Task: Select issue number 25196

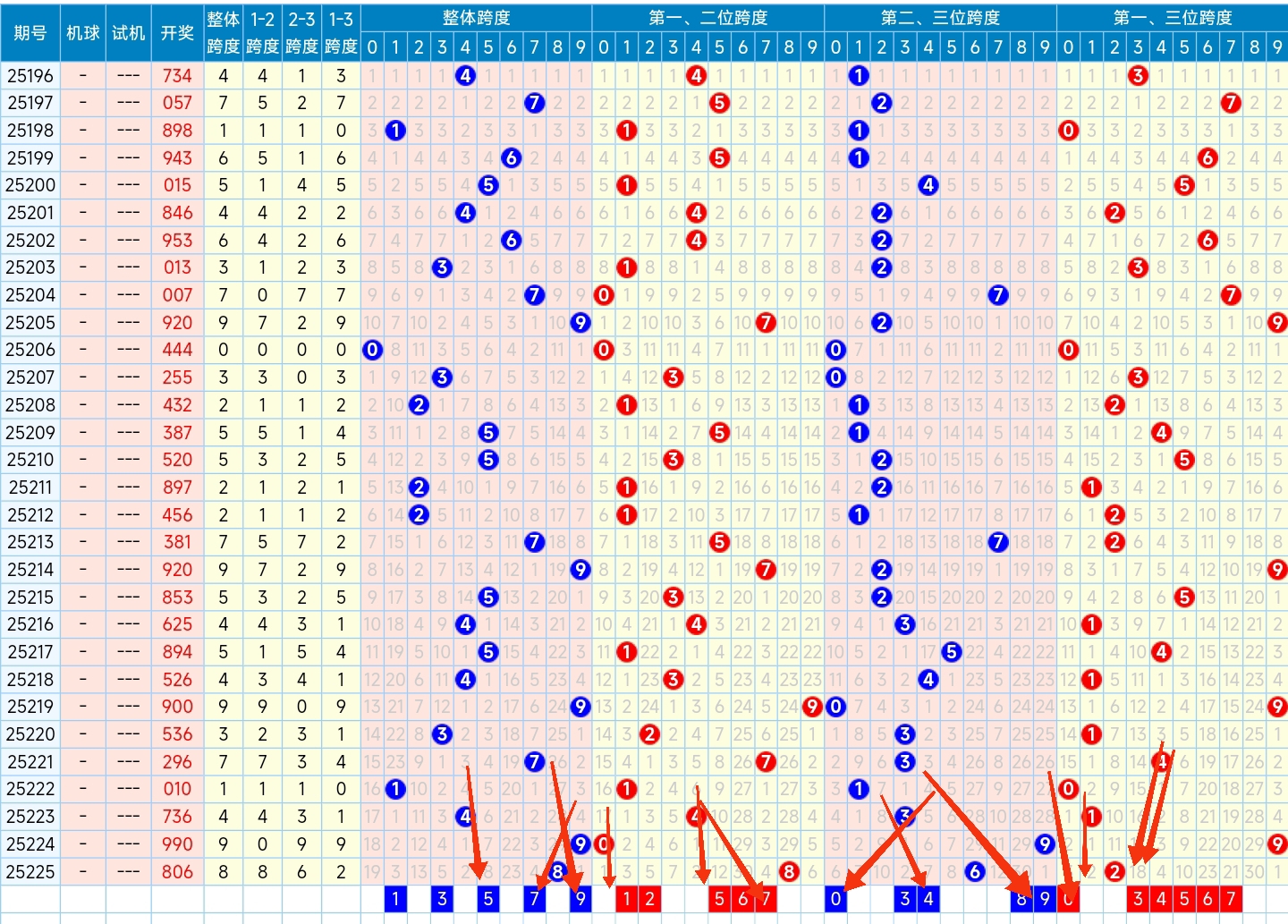Action: coord(30,76)
